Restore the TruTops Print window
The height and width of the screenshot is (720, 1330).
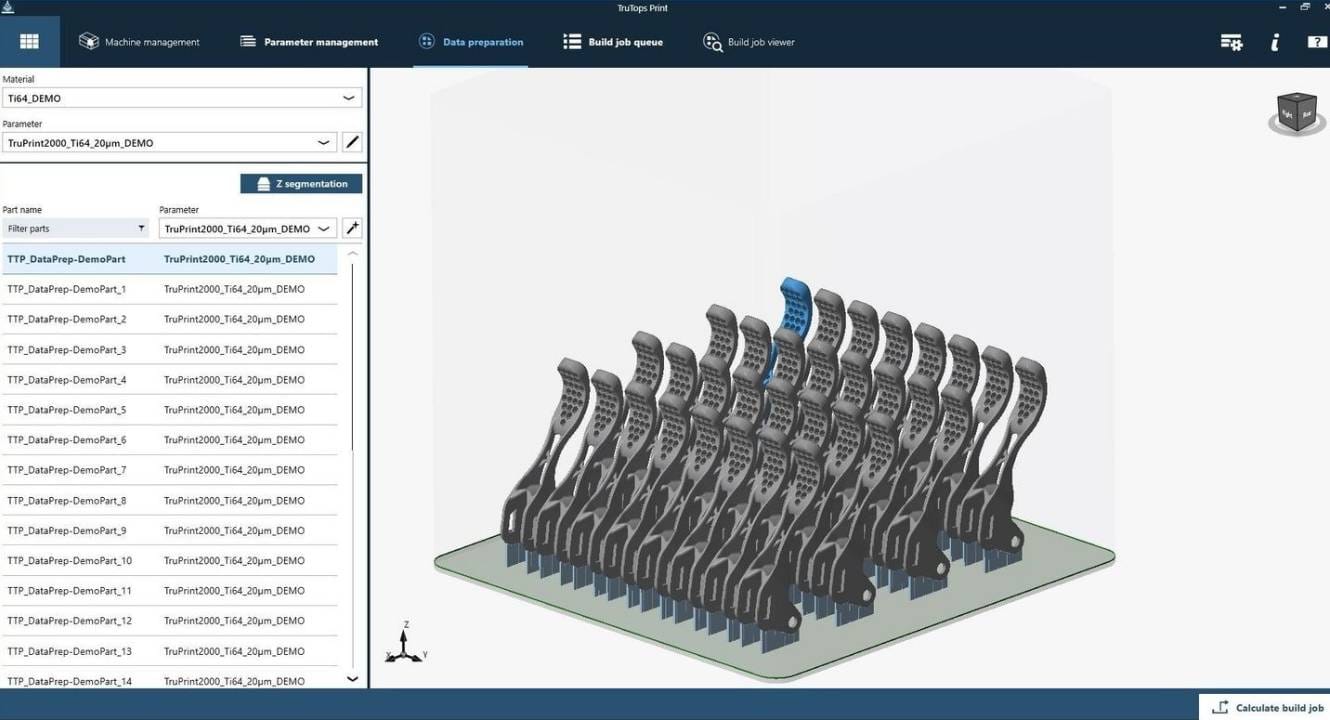tap(1305, 7)
